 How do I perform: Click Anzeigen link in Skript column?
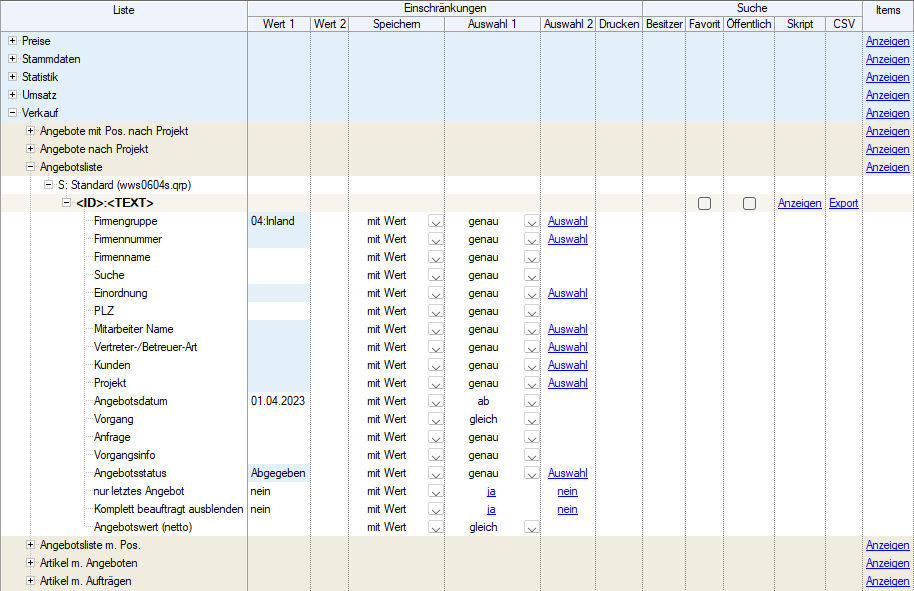(799, 203)
